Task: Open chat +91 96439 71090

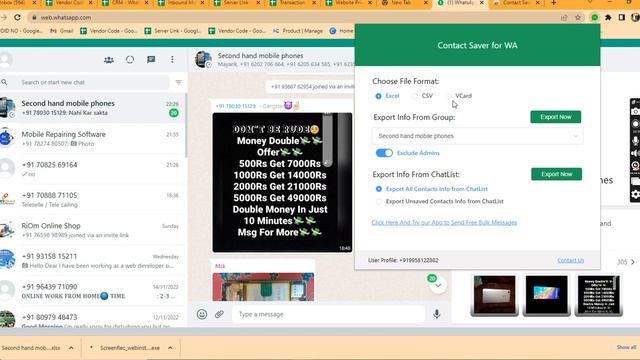Action: 93,291
